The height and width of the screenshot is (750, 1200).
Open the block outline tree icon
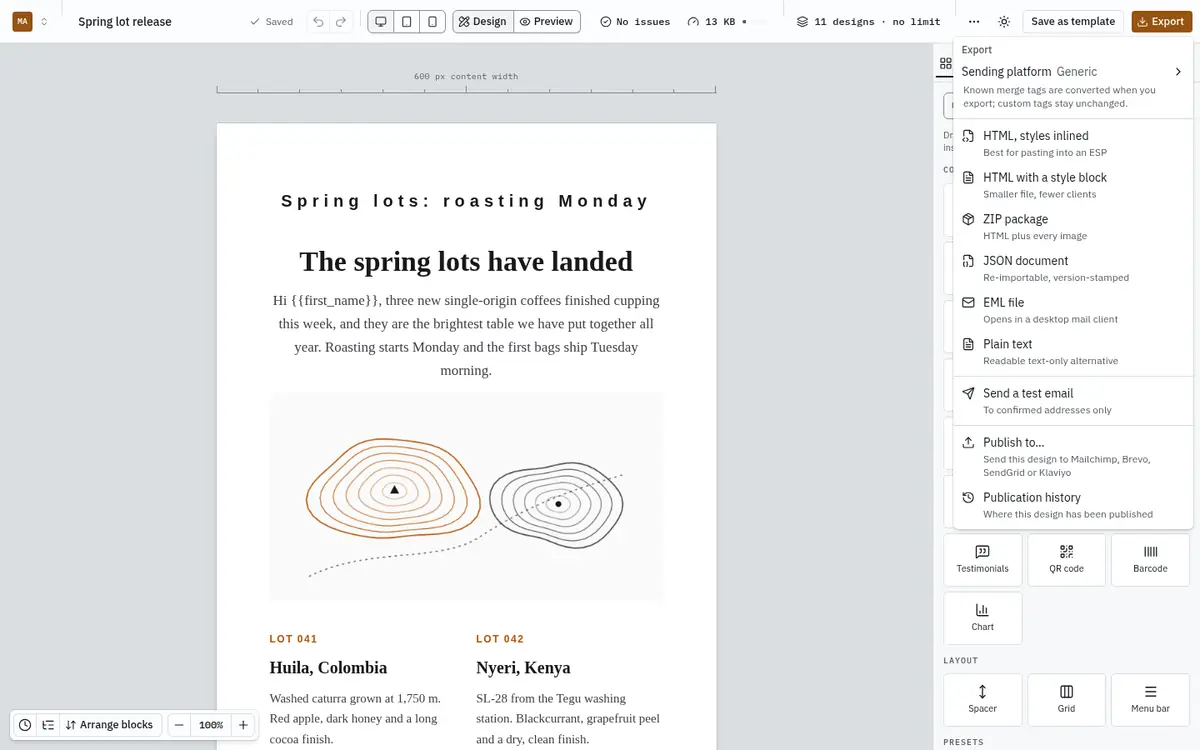coord(48,725)
